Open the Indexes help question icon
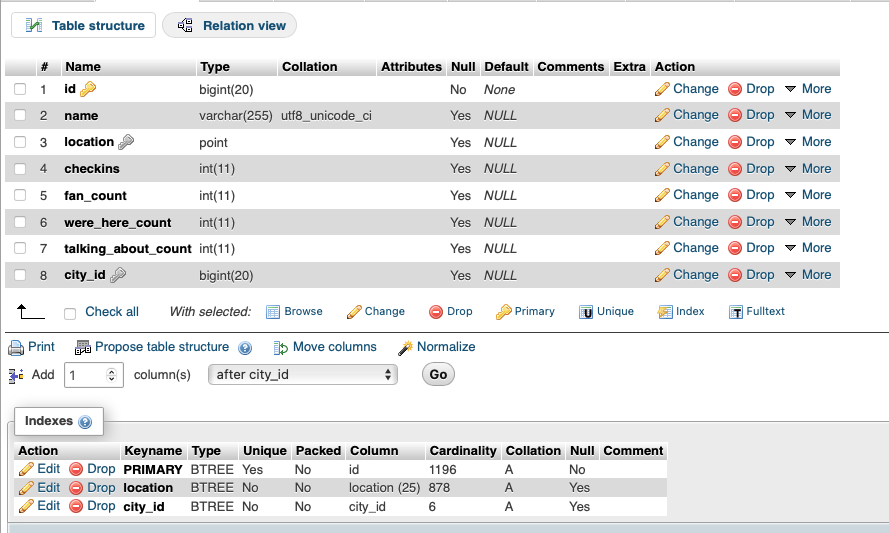Viewport: 889px width, 533px height. tap(85, 422)
